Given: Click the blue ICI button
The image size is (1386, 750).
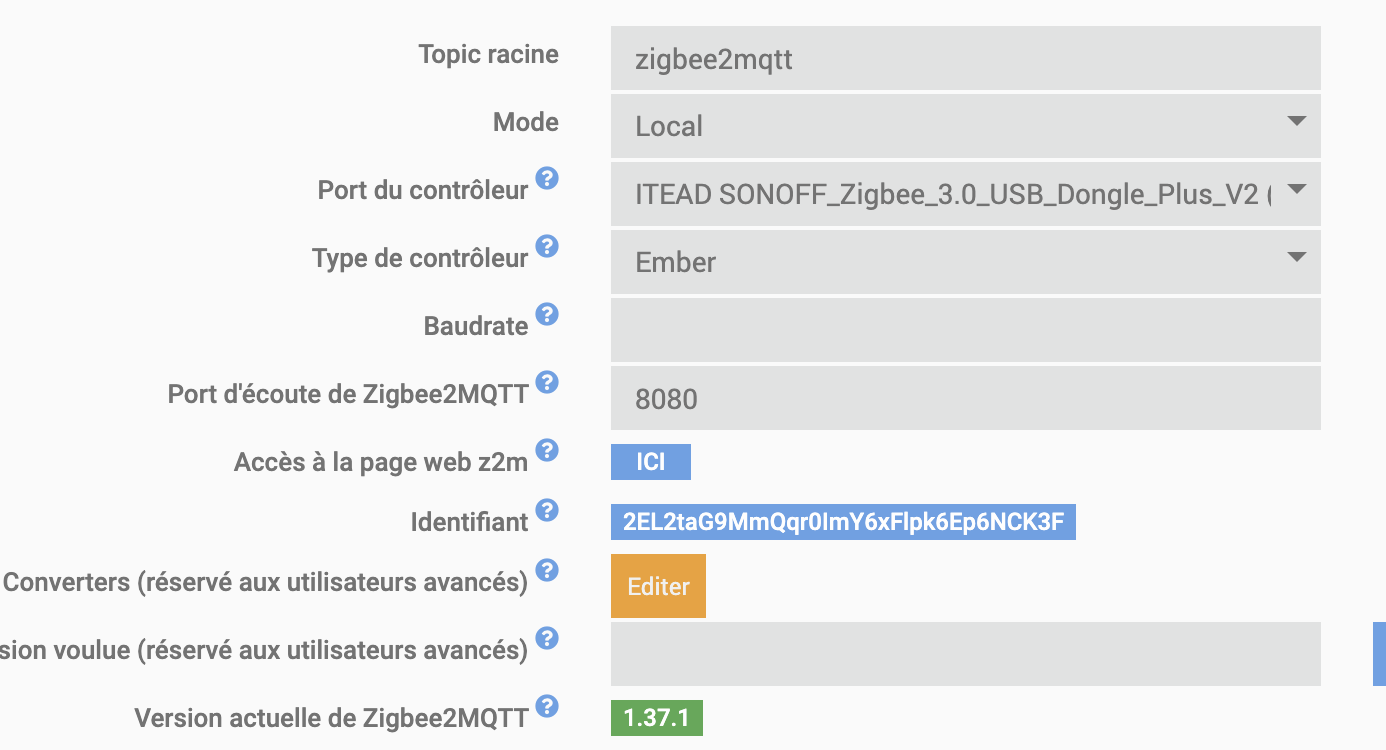Looking at the screenshot, I should click(651, 462).
